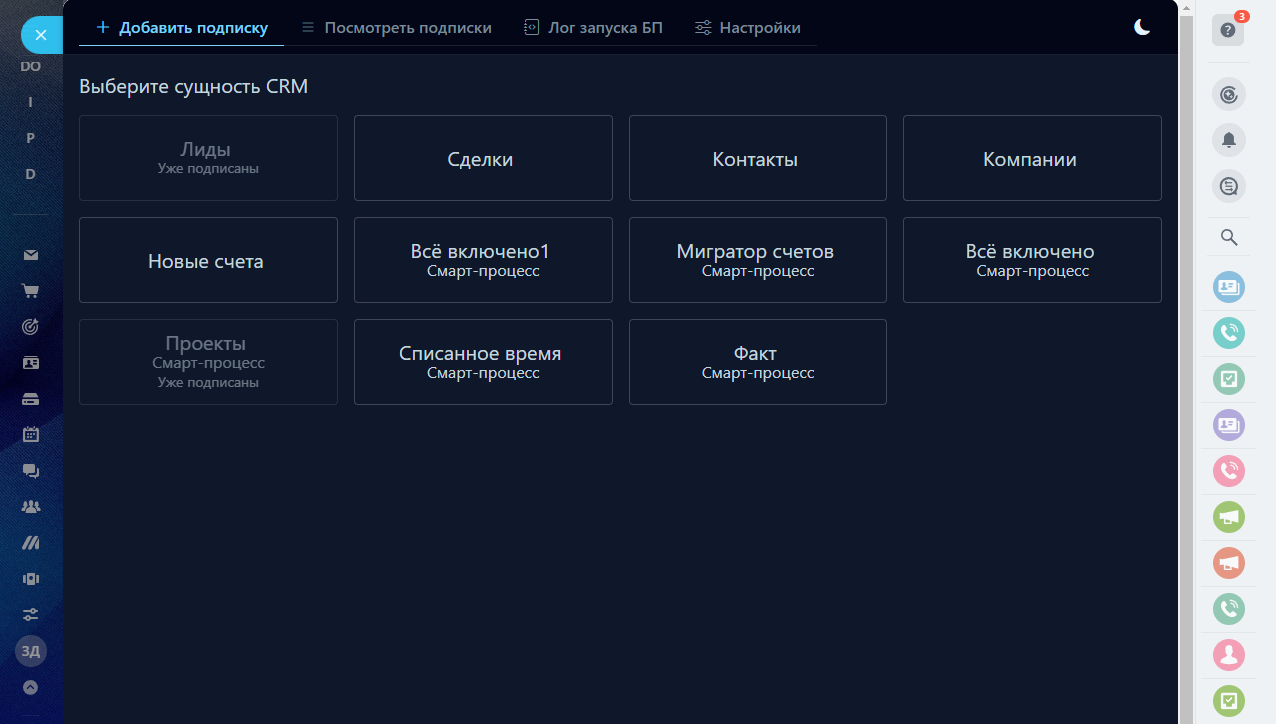The width and height of the screenshot is (1276, 724).
Task: Choose 'Всё включено1' smart process
Action: click(x=483, y=260)
